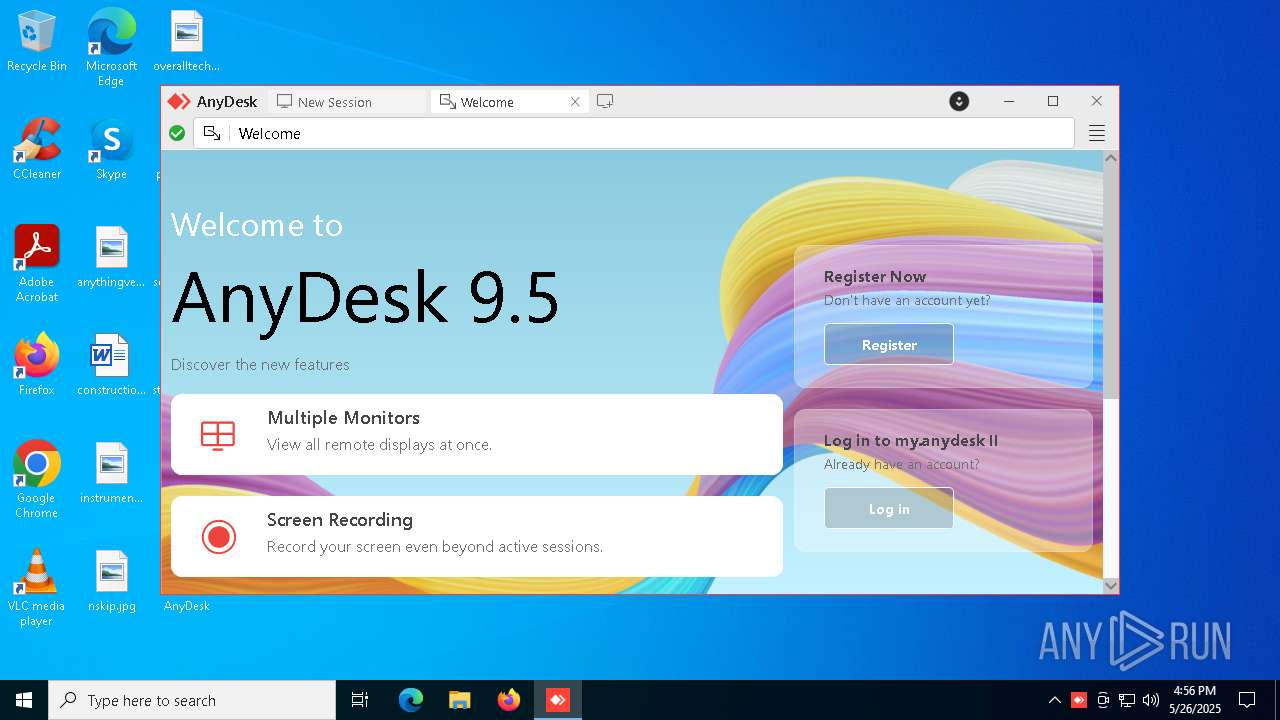Select the VLC media player shortcut
Image resolution: width=1280 pixels, height=720 pixels.
[x=37, y=587]
